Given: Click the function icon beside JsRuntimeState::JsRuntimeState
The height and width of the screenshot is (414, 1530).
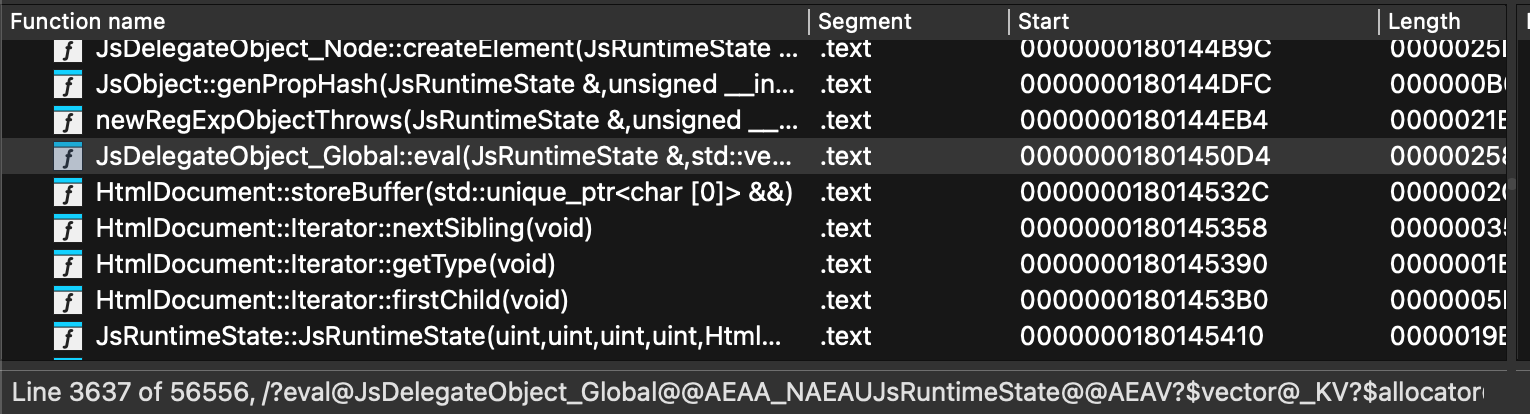Looking at the screenshot, I should (67, 337).
